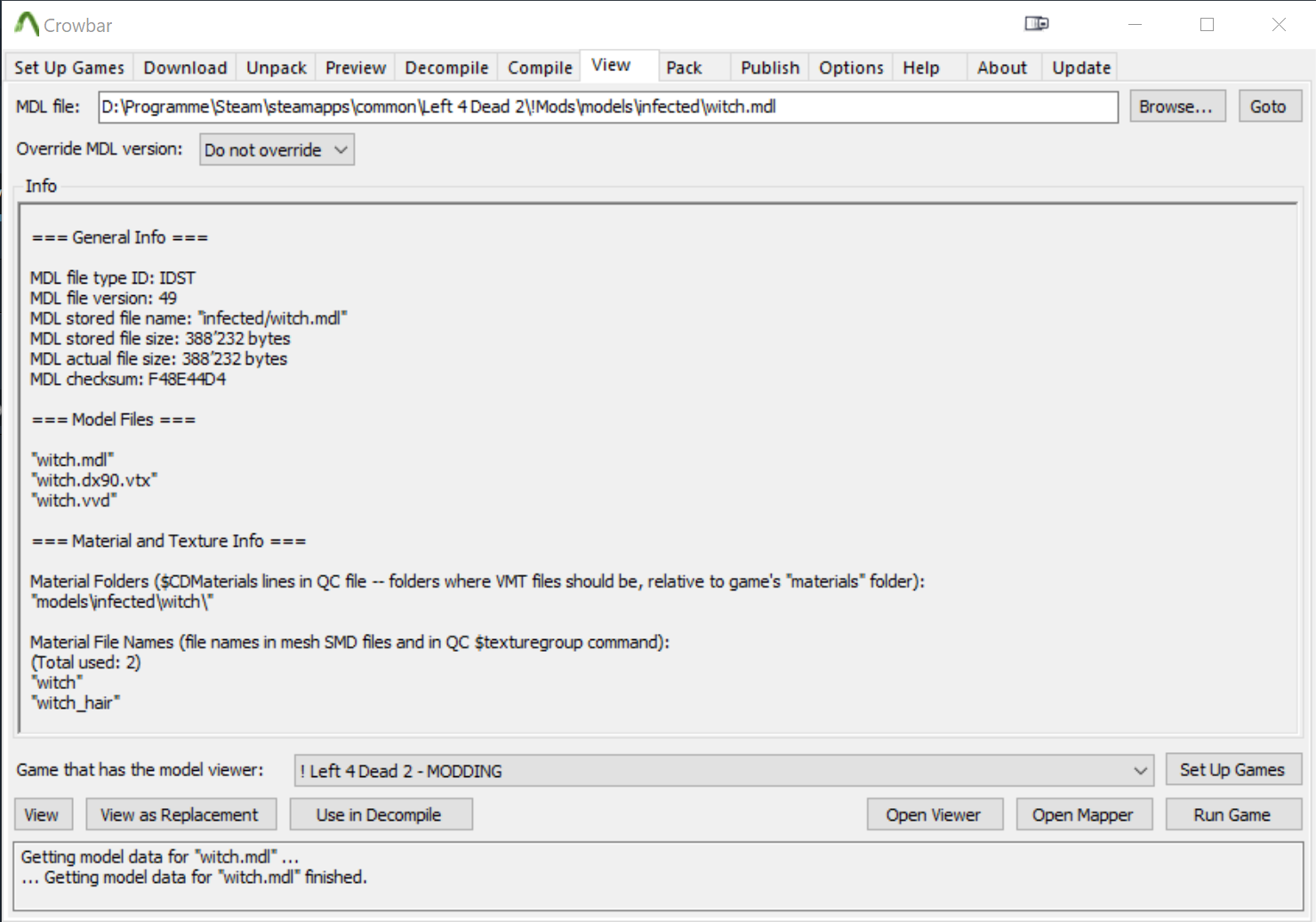
Task: Open the Pack tab
Action: coord(694,68)
